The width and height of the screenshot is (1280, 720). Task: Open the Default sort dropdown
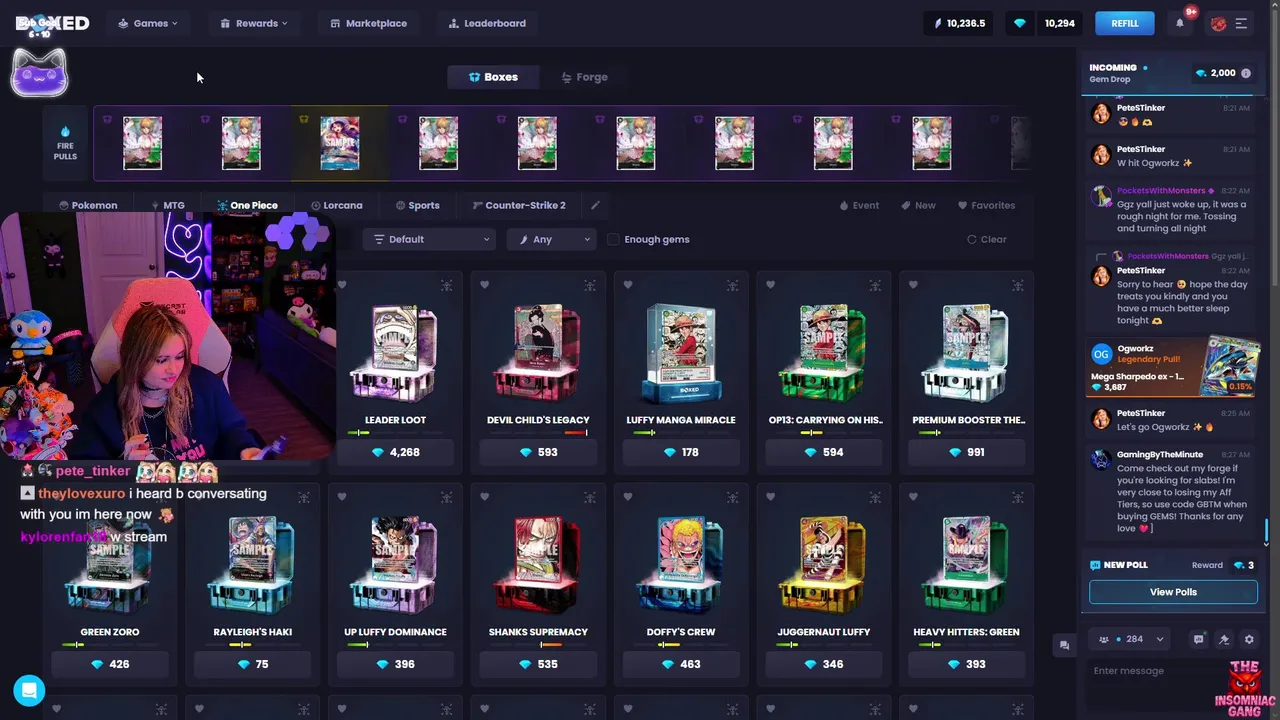coord(429,239)
